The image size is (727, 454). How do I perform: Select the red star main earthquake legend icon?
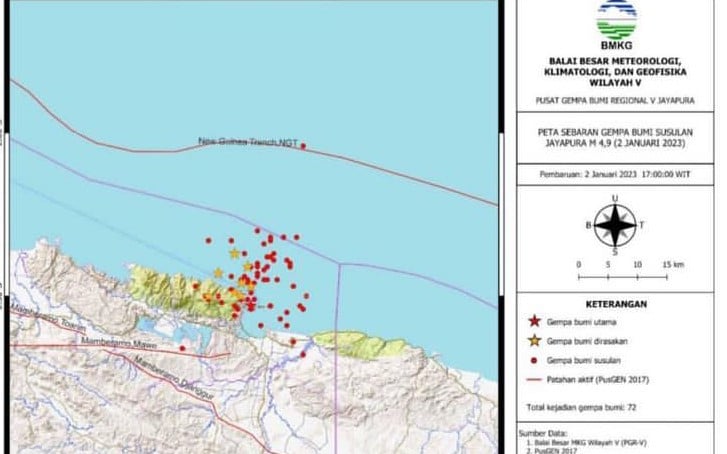point(534,322)
